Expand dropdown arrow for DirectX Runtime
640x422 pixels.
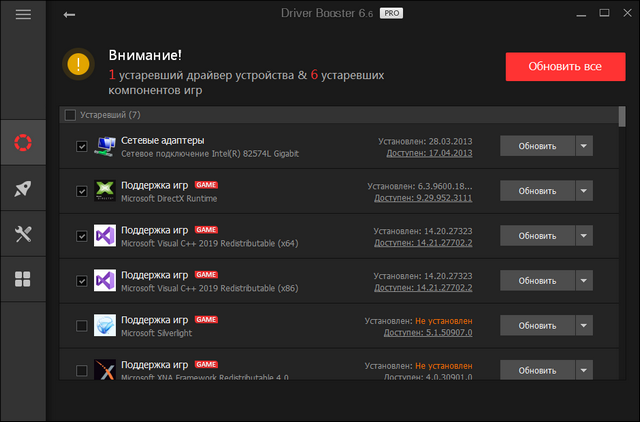[584, 191]
